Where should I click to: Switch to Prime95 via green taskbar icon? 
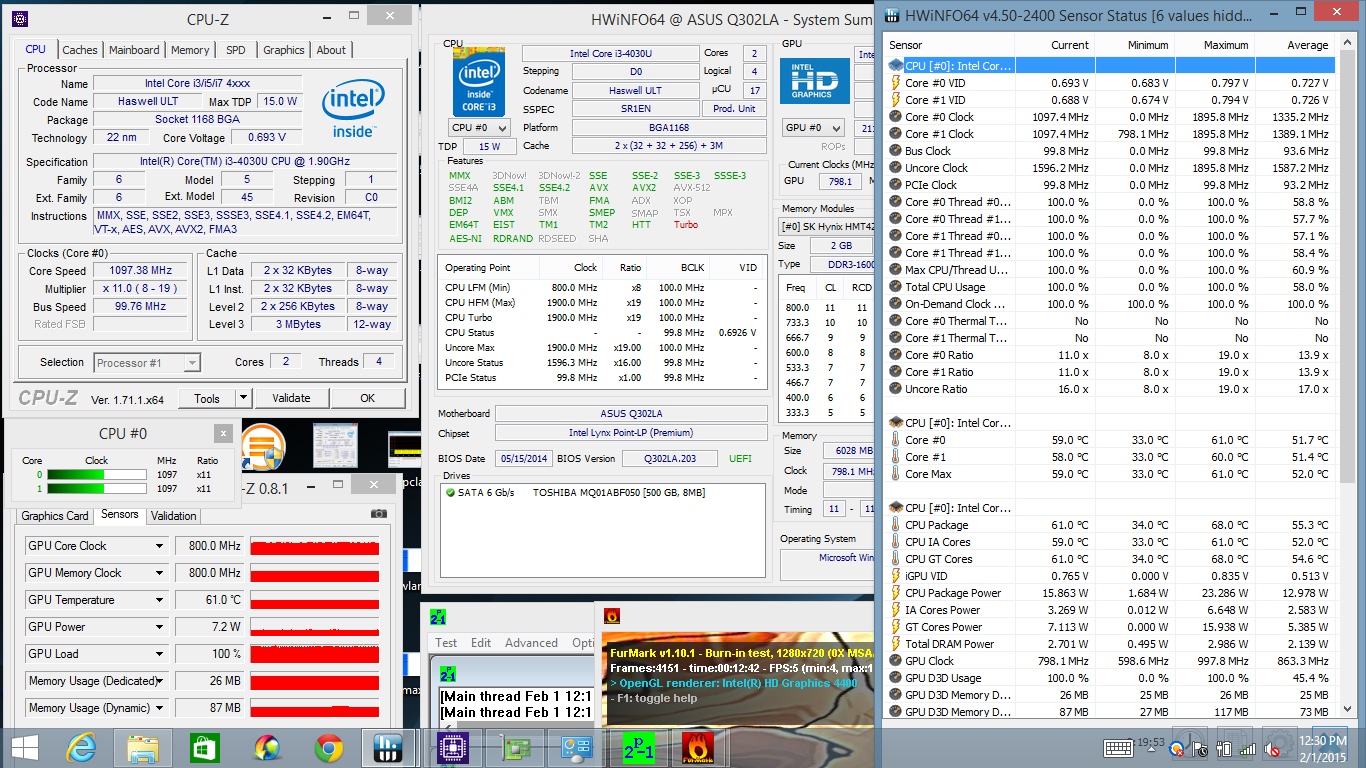point(638,748)
